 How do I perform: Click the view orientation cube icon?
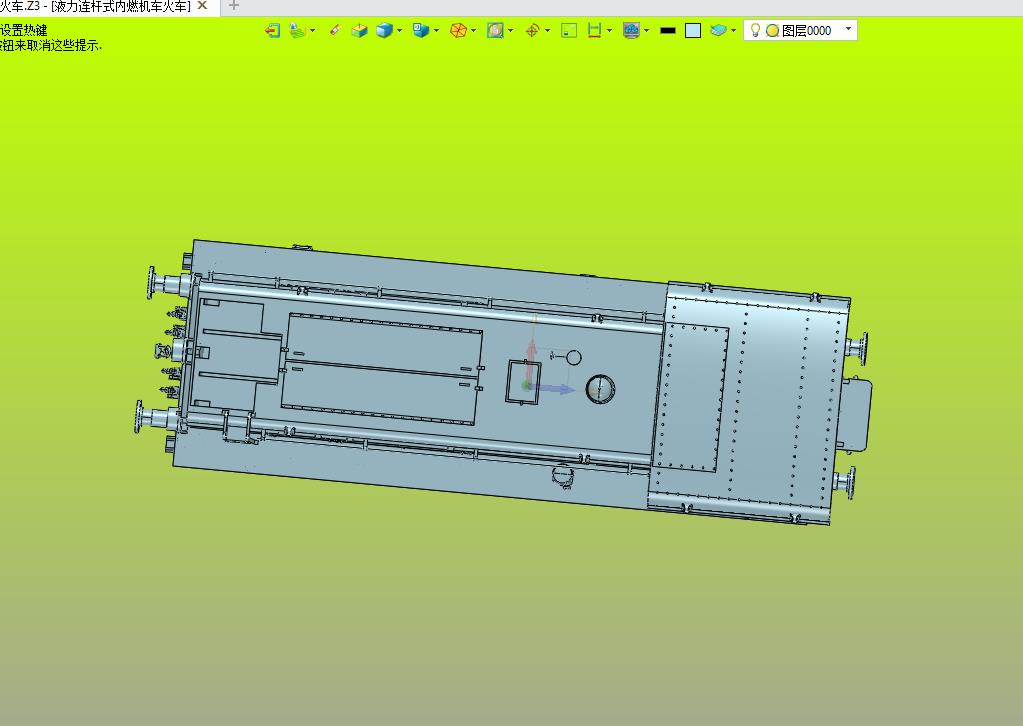tap(421, 31)
